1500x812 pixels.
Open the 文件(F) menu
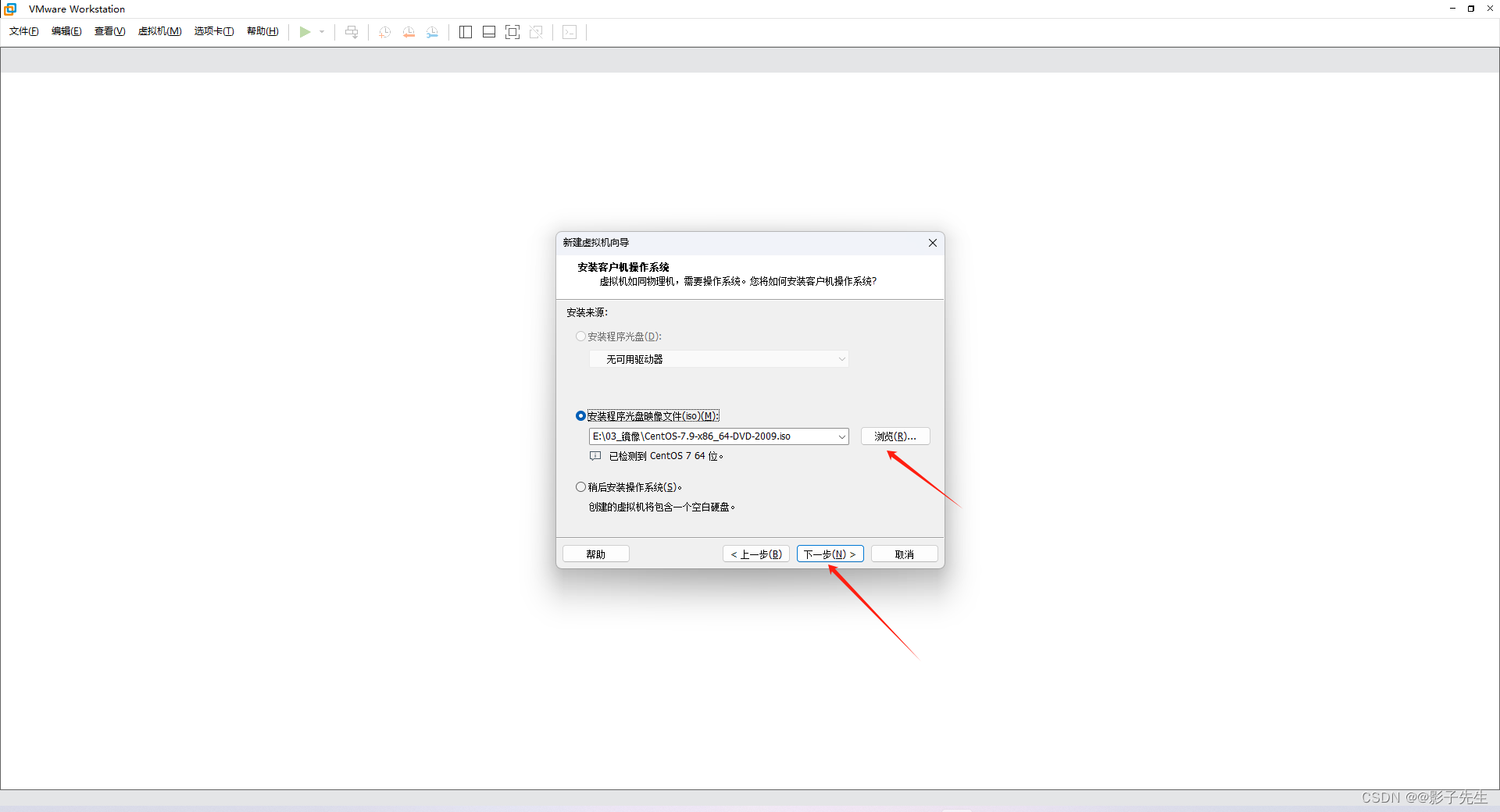(24, 31)
